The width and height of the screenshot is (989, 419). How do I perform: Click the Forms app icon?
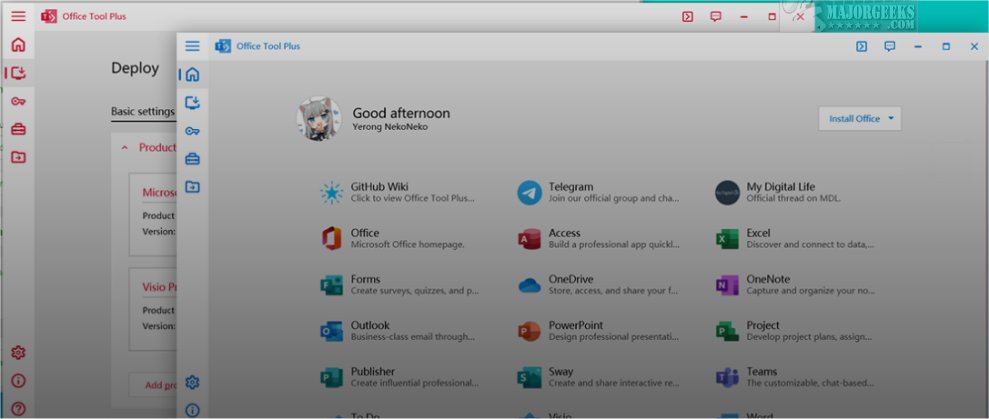click(x=332, y=285)
